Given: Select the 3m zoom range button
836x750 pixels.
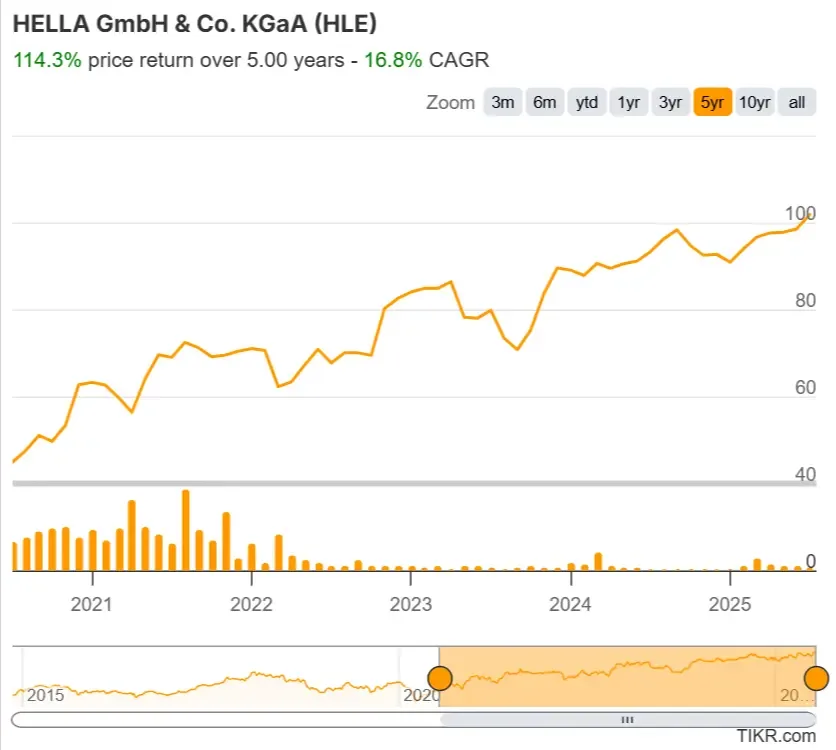Looking at the screenshot, I should 502,102.
